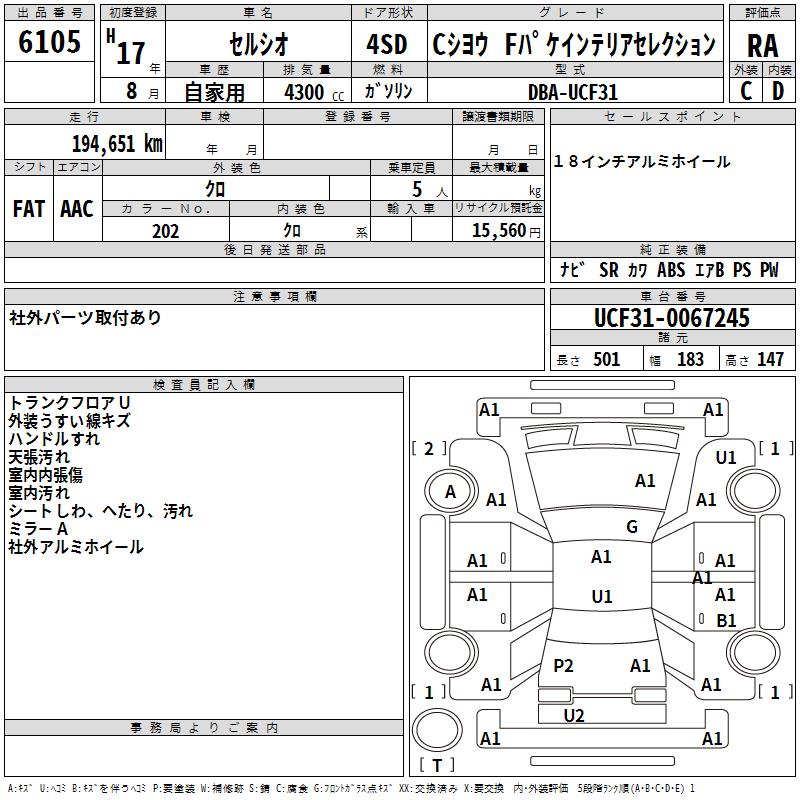Click the U1 mark on the roof
The image size is (800, 800).
[602, 596]
